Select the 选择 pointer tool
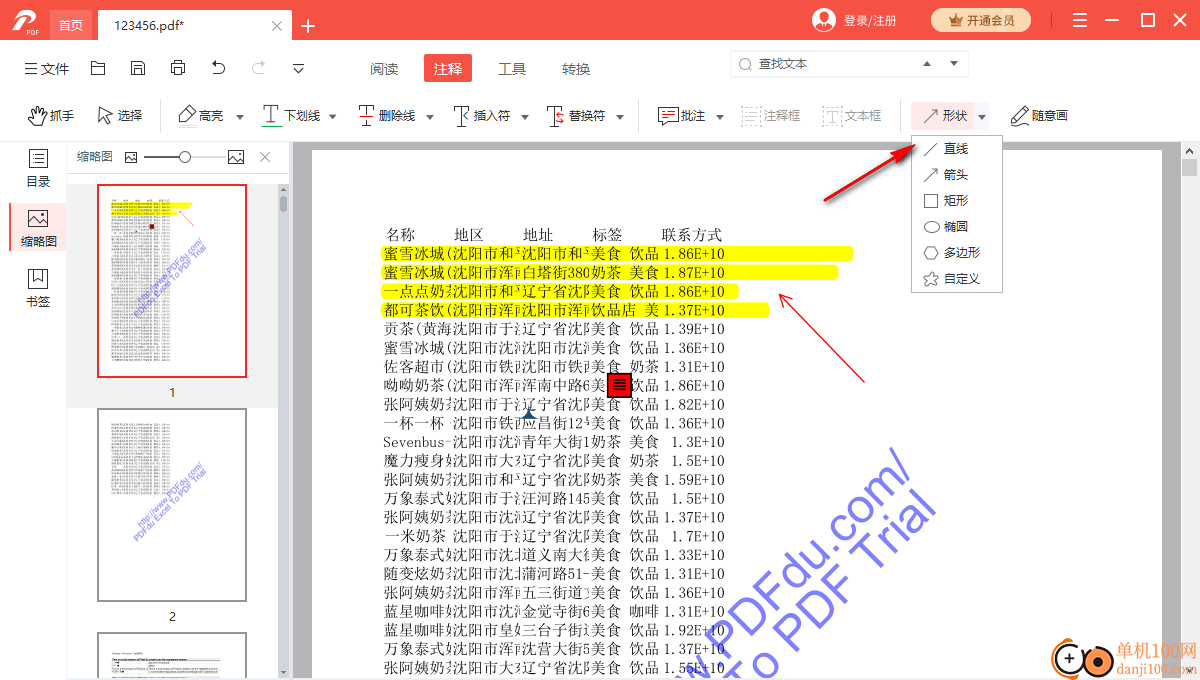1200x680 pixels. [120, 116]
